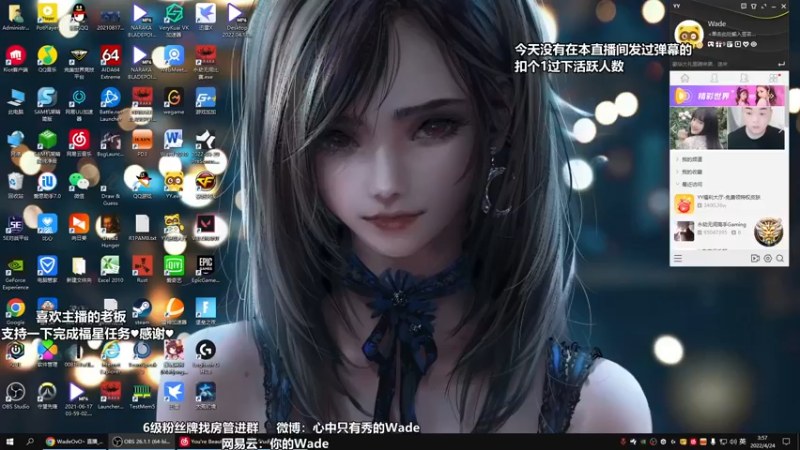Click the Wade avatar in YY
The width and height of the screenshot is (800, 450).
[x=689, y=33]
